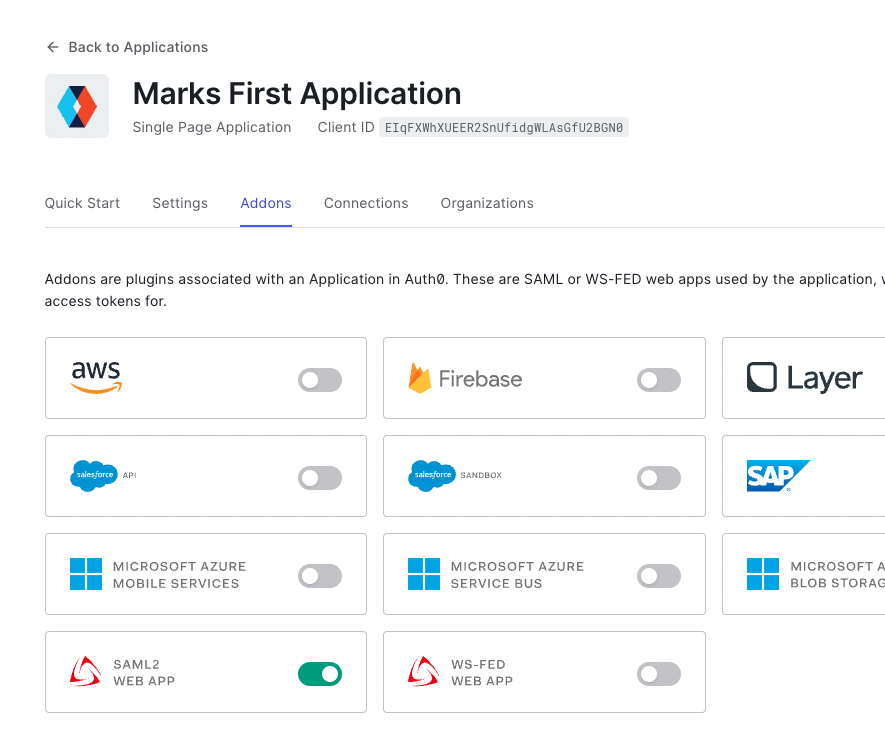The height and width of the screenshot is (744, 885).
Task: Turn on Microsoft Azure Service Bus
Action: (x=659, y=576)
